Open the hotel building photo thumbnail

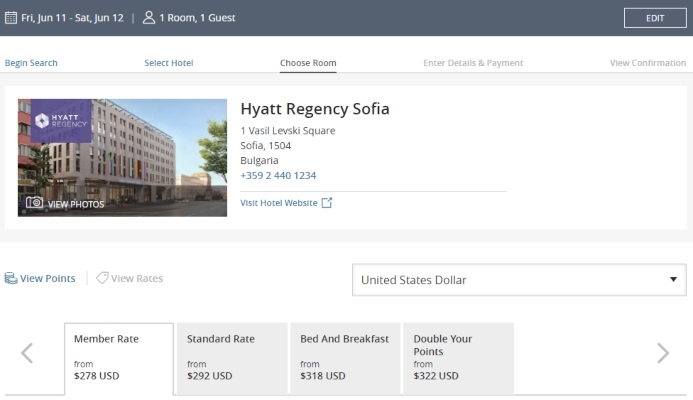point(122,158)
